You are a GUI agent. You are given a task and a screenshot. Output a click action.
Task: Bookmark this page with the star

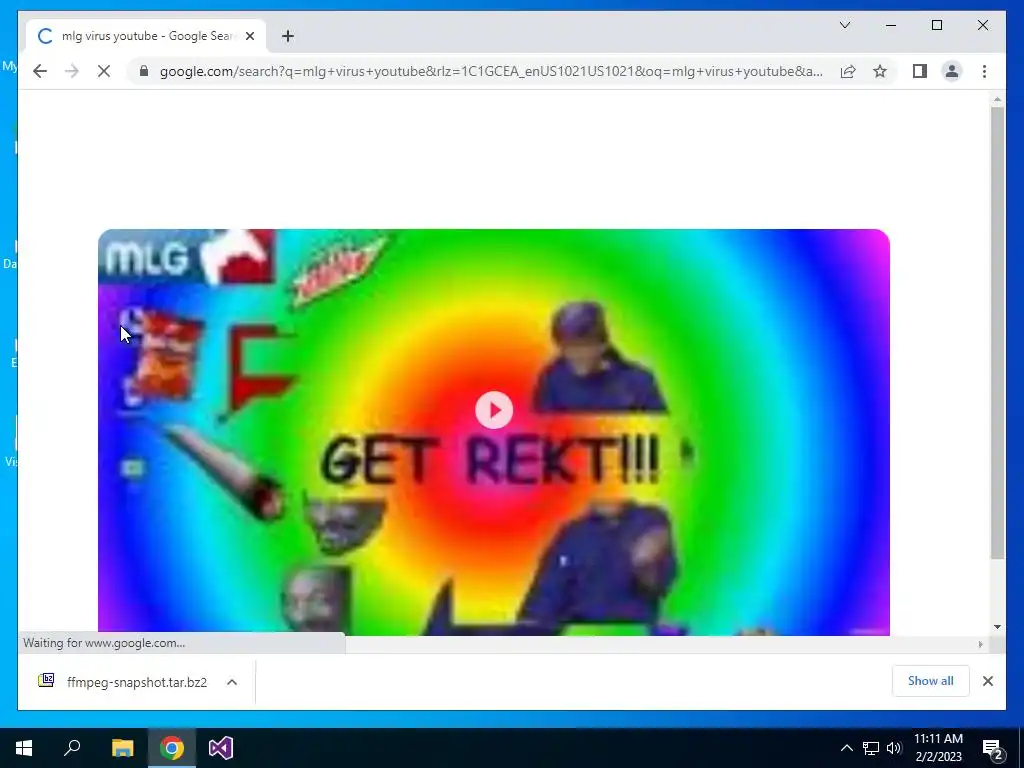(880, 71)
